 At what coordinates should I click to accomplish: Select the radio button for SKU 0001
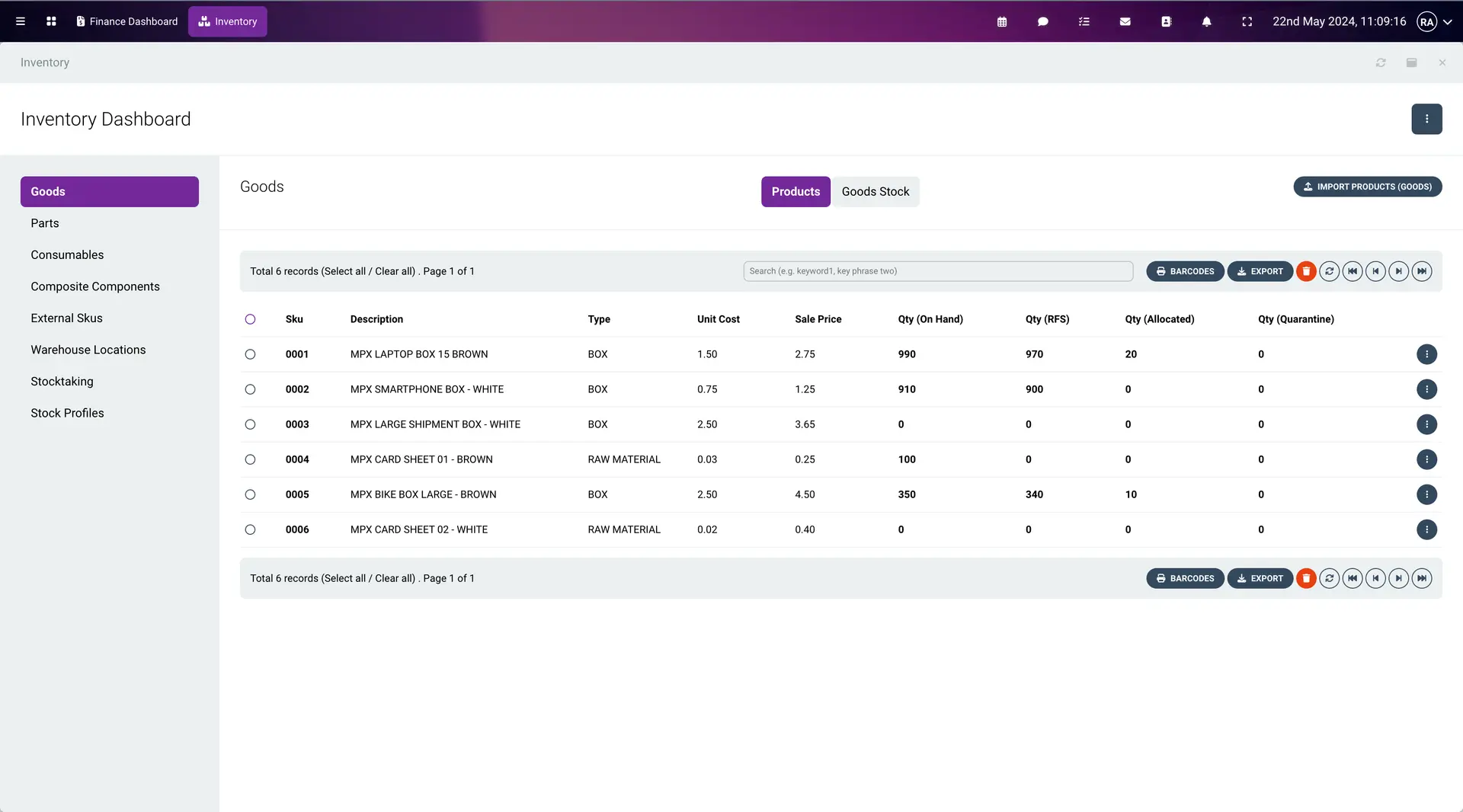tap(250, 354)
